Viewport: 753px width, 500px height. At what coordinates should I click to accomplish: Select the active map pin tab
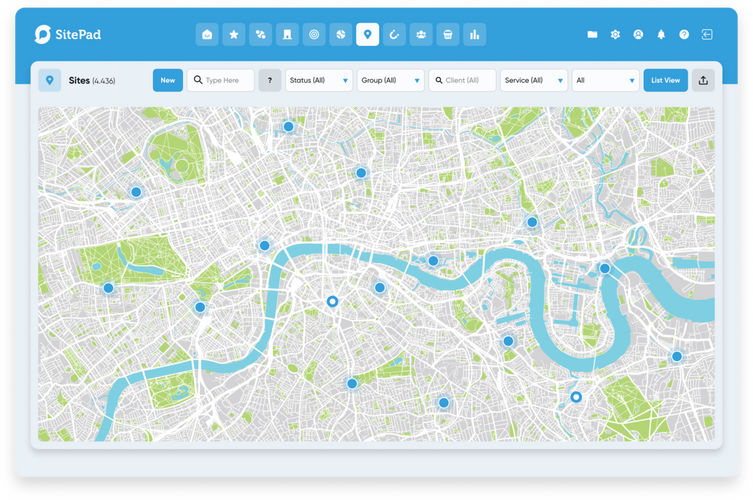click(367, 34)
